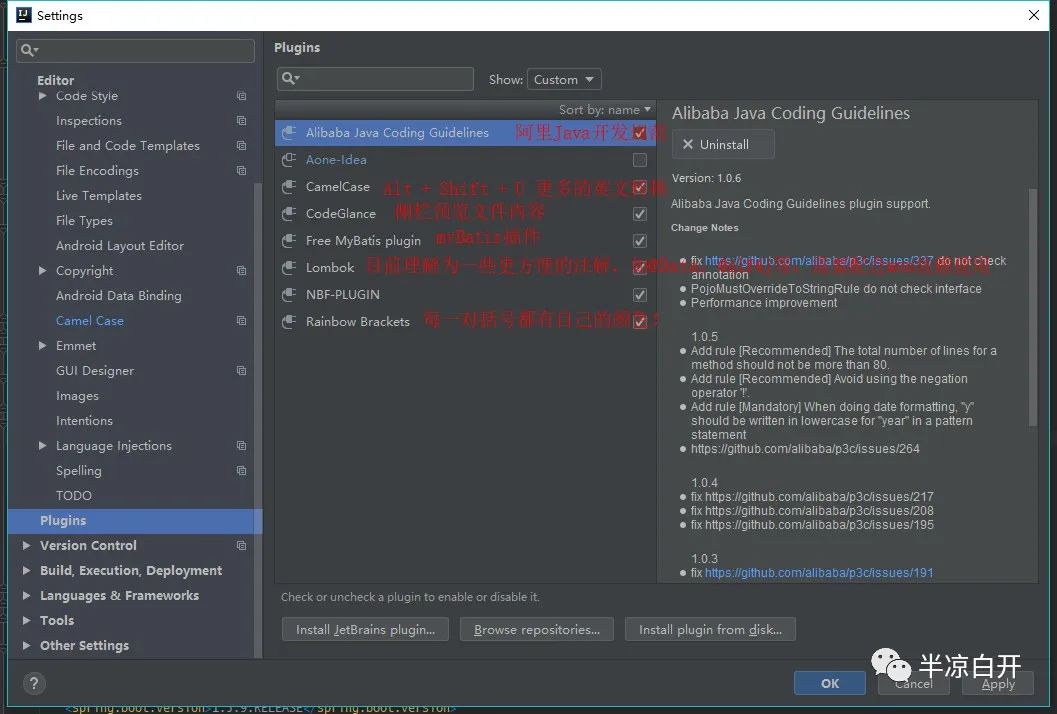Expand the Languages & Frameworks group
1057x714 pixels.
[x=26, y=595]
